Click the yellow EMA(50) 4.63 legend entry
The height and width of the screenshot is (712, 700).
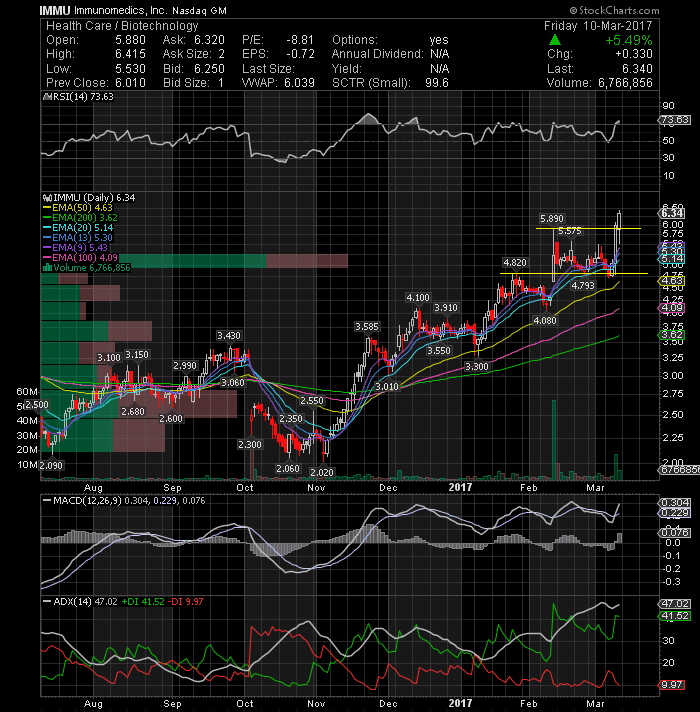[x=78, y=208]
